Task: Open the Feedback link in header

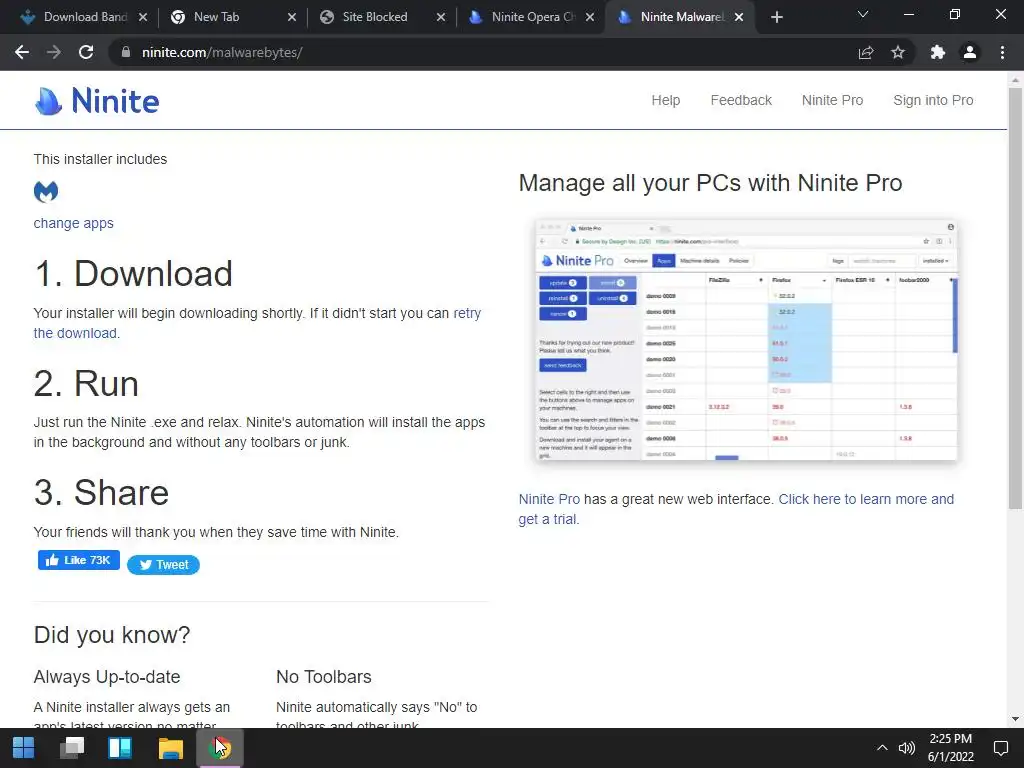Action: click(x=741, y=100)
